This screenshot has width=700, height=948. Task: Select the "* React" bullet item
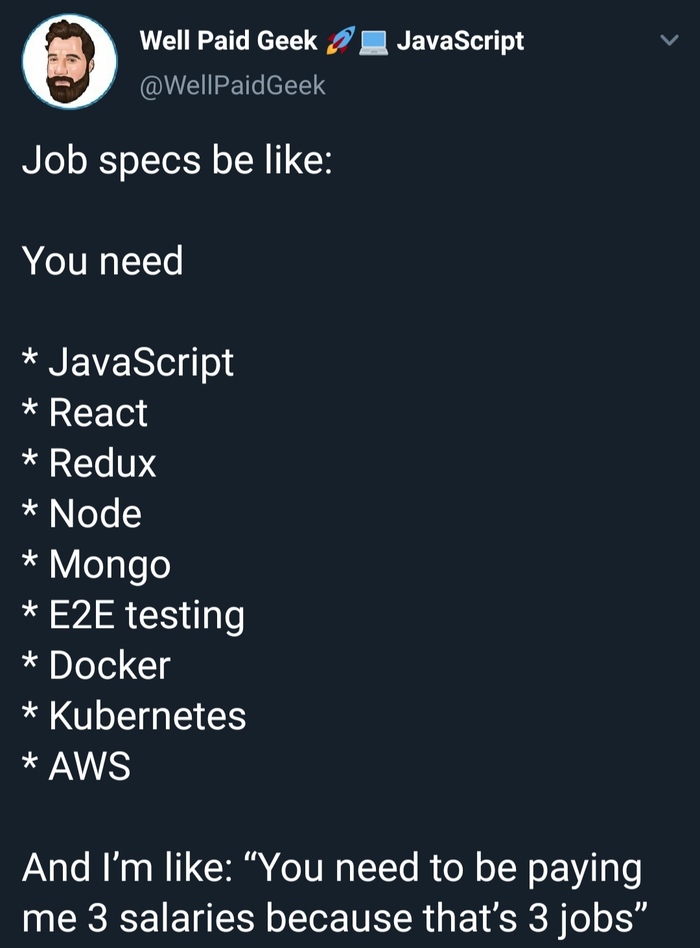[x=85, y=413]
